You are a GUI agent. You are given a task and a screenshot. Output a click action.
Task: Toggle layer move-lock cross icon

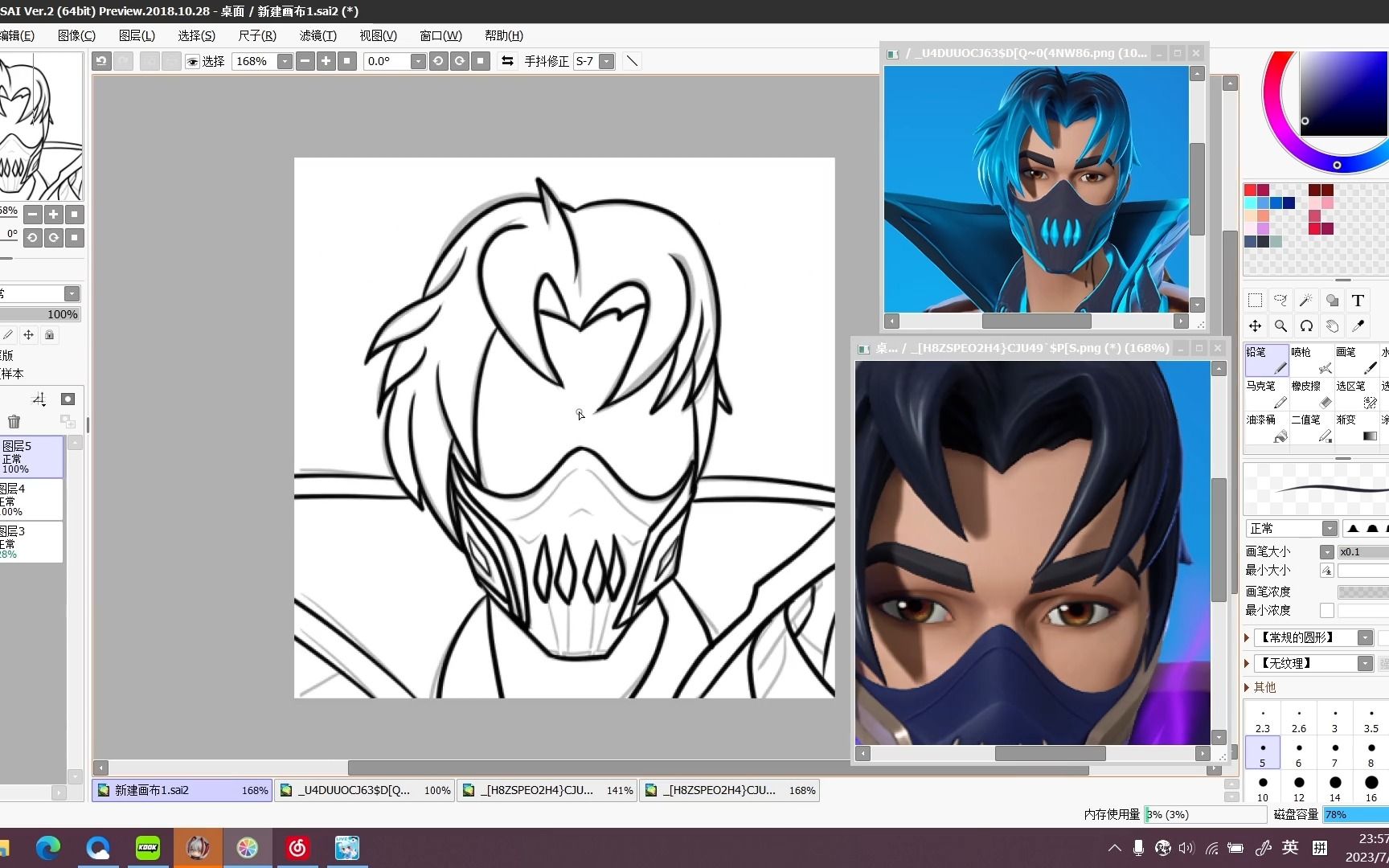pyautogui.click(x=28, y=335)
